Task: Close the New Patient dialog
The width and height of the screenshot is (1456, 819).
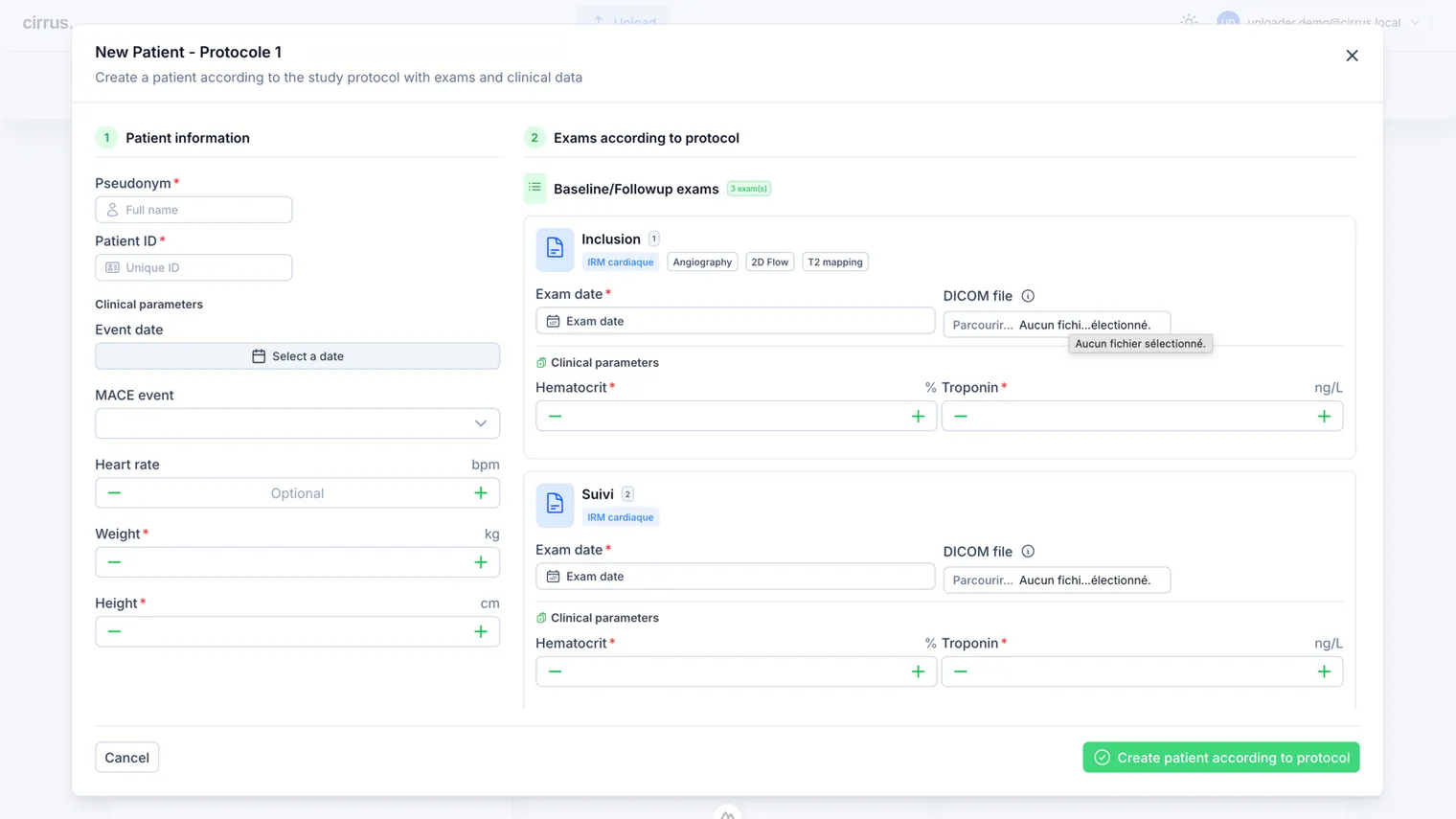Action: pyautogui.click(x=1352, y=56)
